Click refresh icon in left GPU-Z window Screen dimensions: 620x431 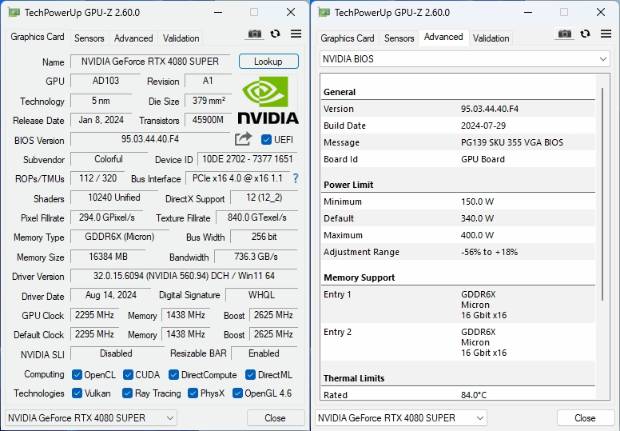275,34
